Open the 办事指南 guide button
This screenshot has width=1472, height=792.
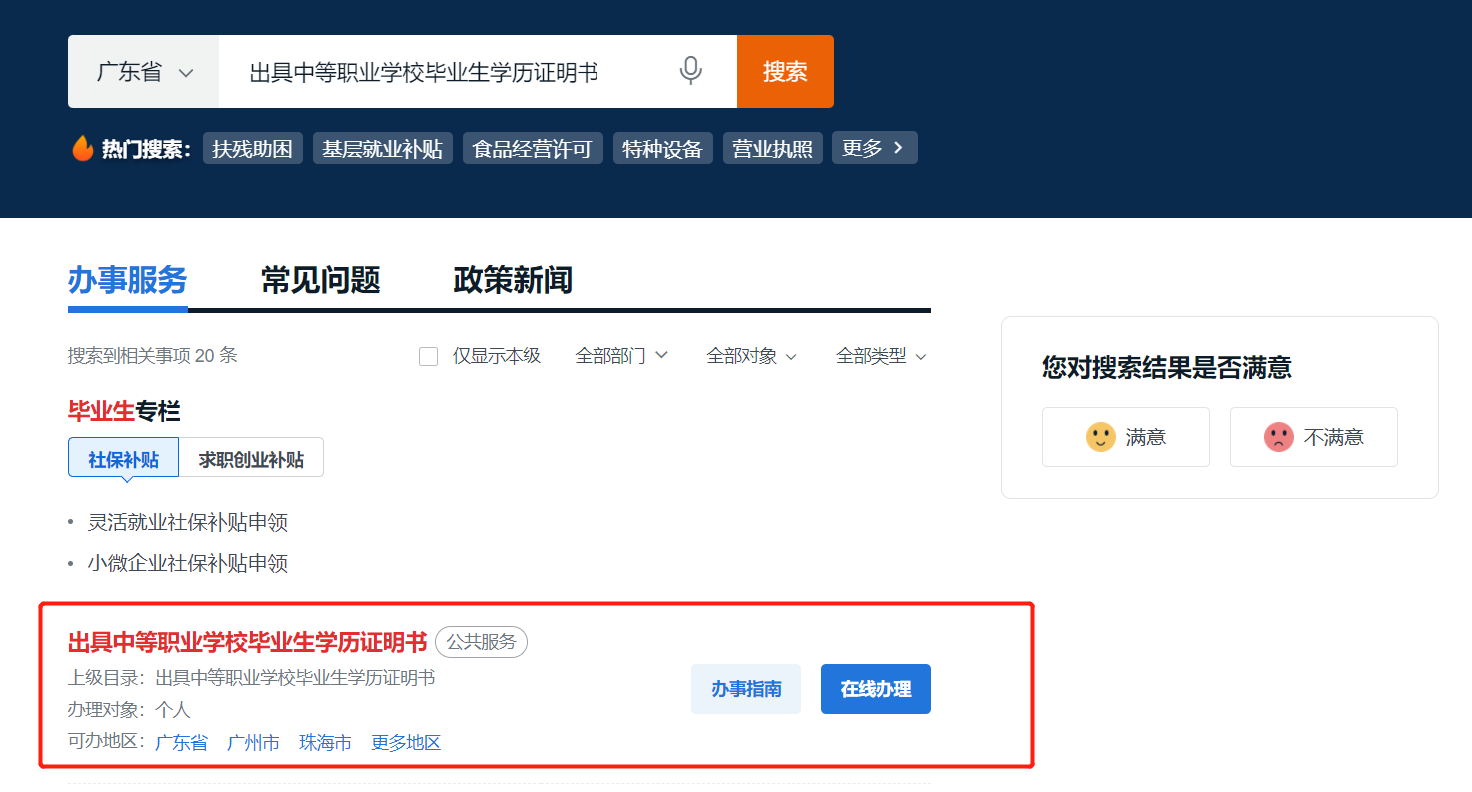[746, 689]
